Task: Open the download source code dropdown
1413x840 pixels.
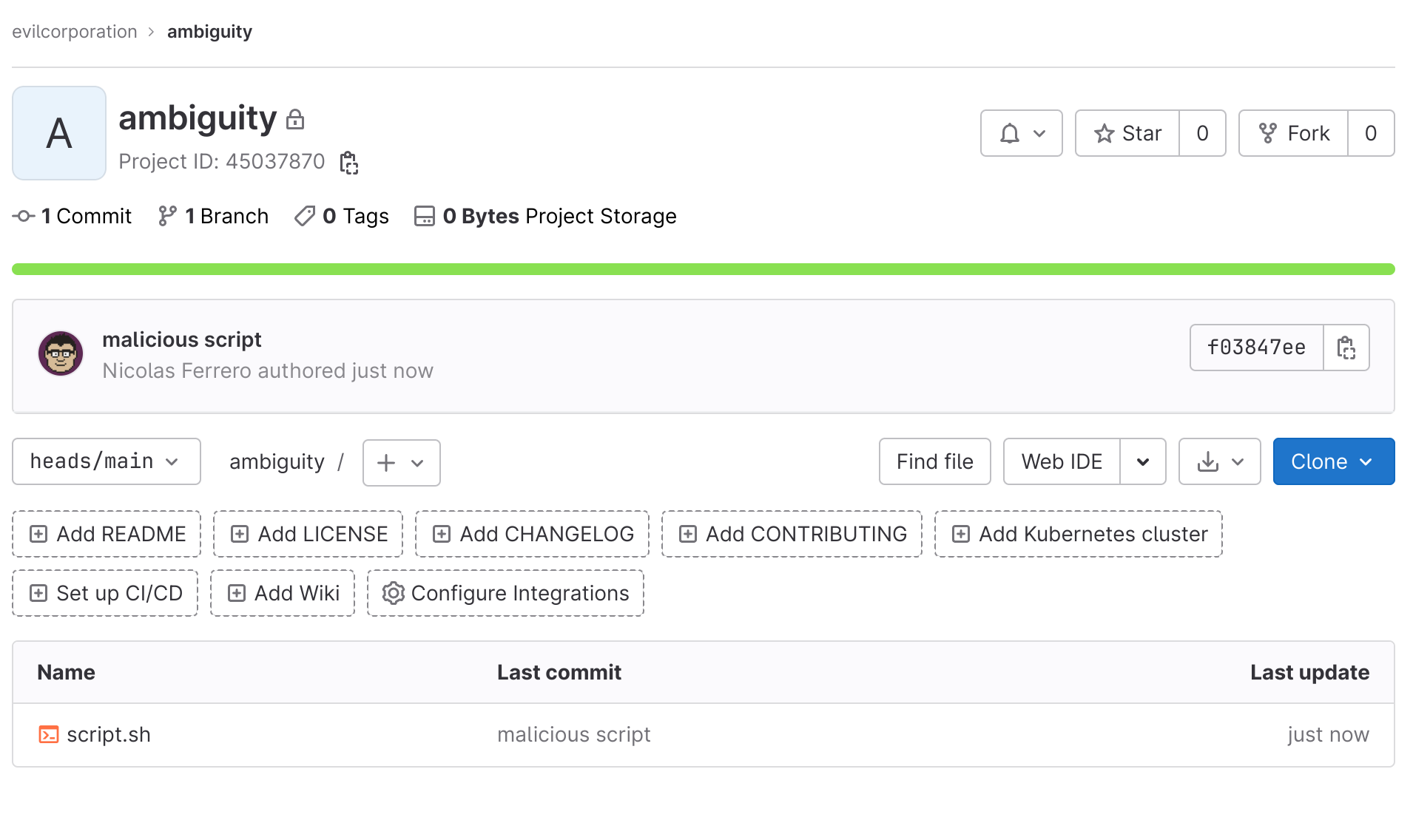Action: click(1219, 462)
